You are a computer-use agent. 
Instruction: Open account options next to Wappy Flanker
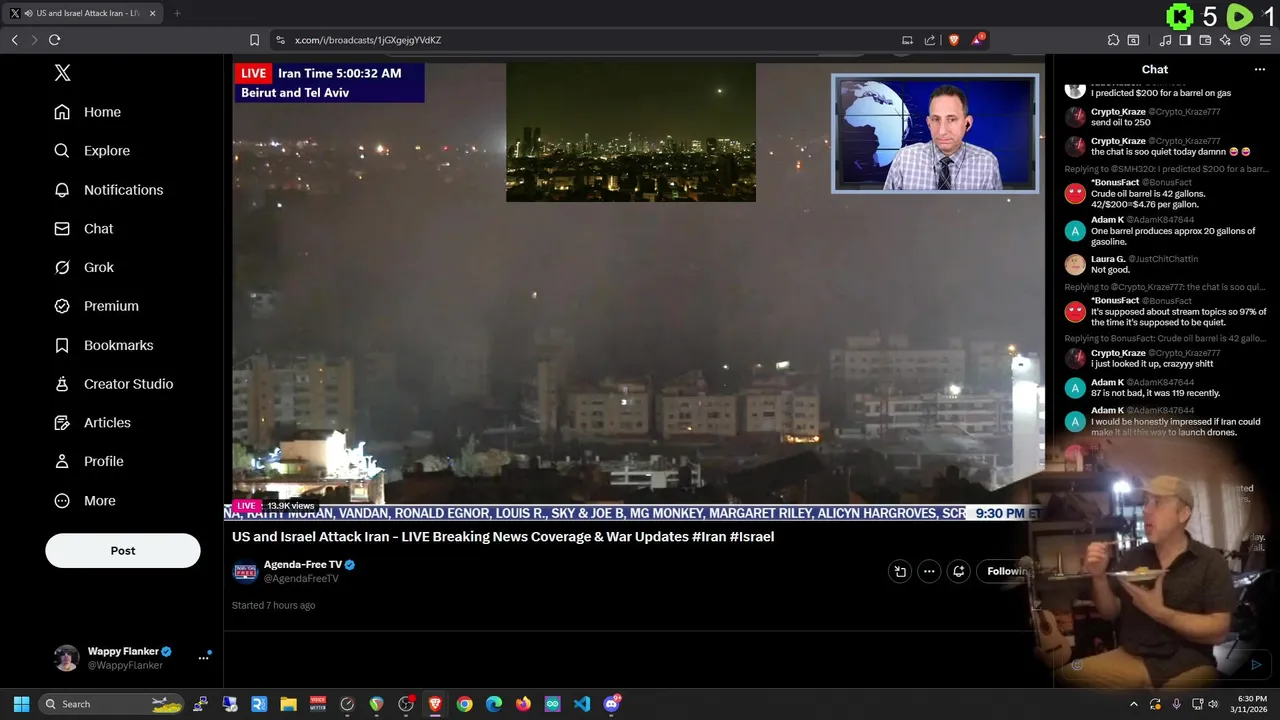[x=203, y=658]
